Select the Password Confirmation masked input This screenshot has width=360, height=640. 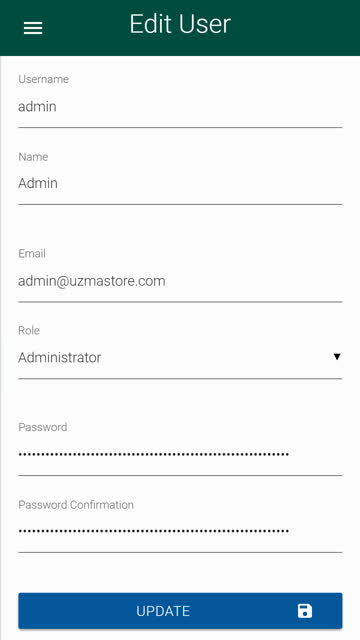[180, 531]
